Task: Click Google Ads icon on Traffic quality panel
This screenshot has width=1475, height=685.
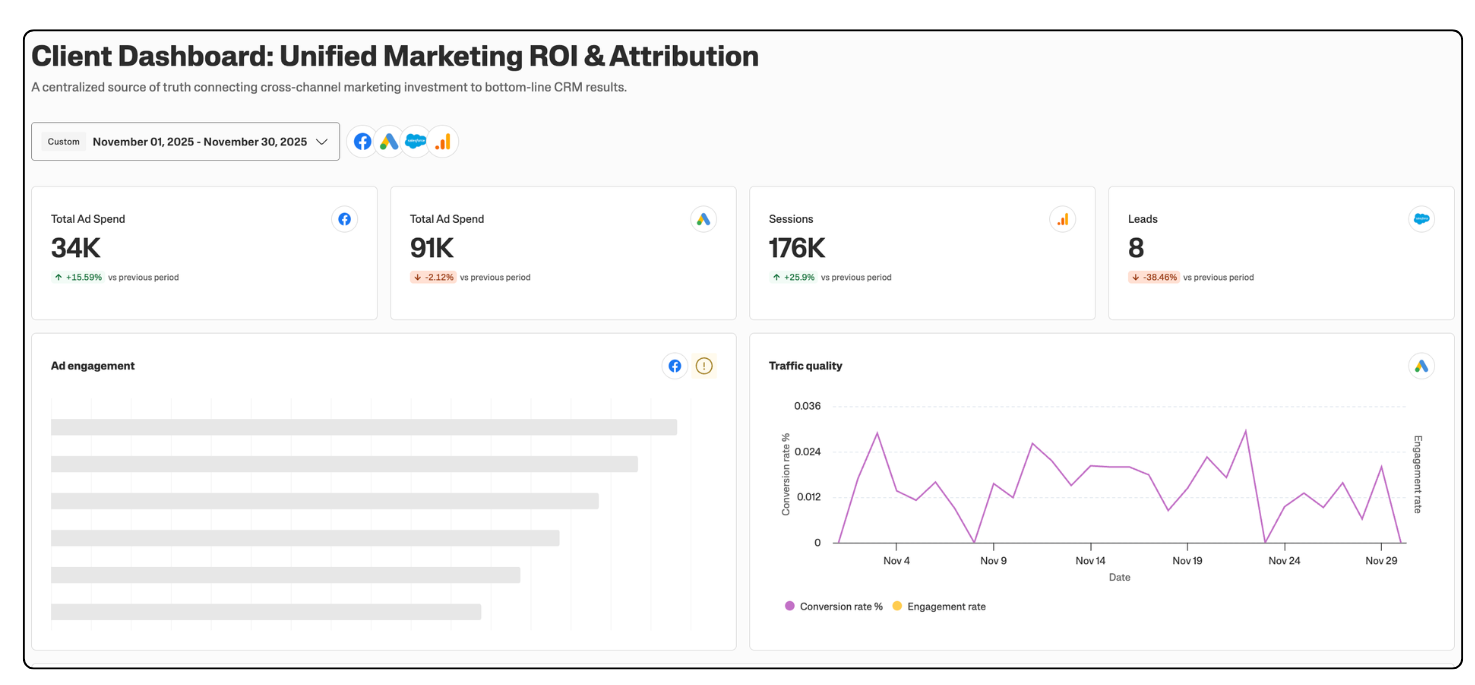Action: (1421, 366)
